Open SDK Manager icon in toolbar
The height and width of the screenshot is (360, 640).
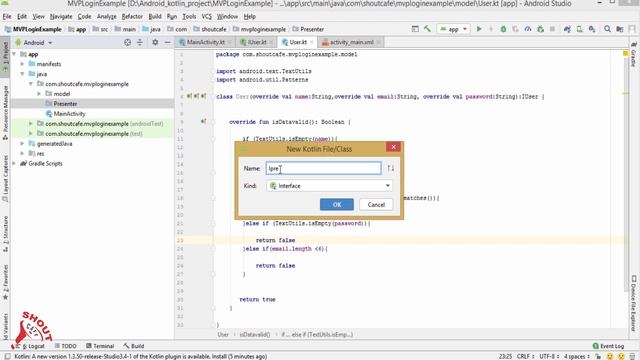pyautogui.click(x=592, y=29)
